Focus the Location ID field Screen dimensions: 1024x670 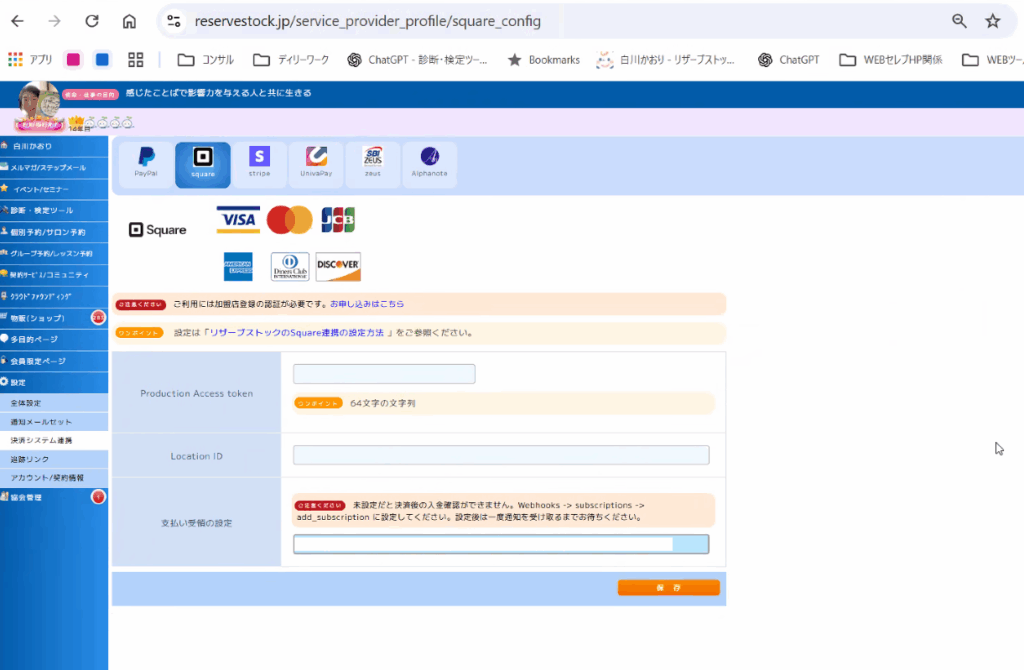(x=501, y=455)
